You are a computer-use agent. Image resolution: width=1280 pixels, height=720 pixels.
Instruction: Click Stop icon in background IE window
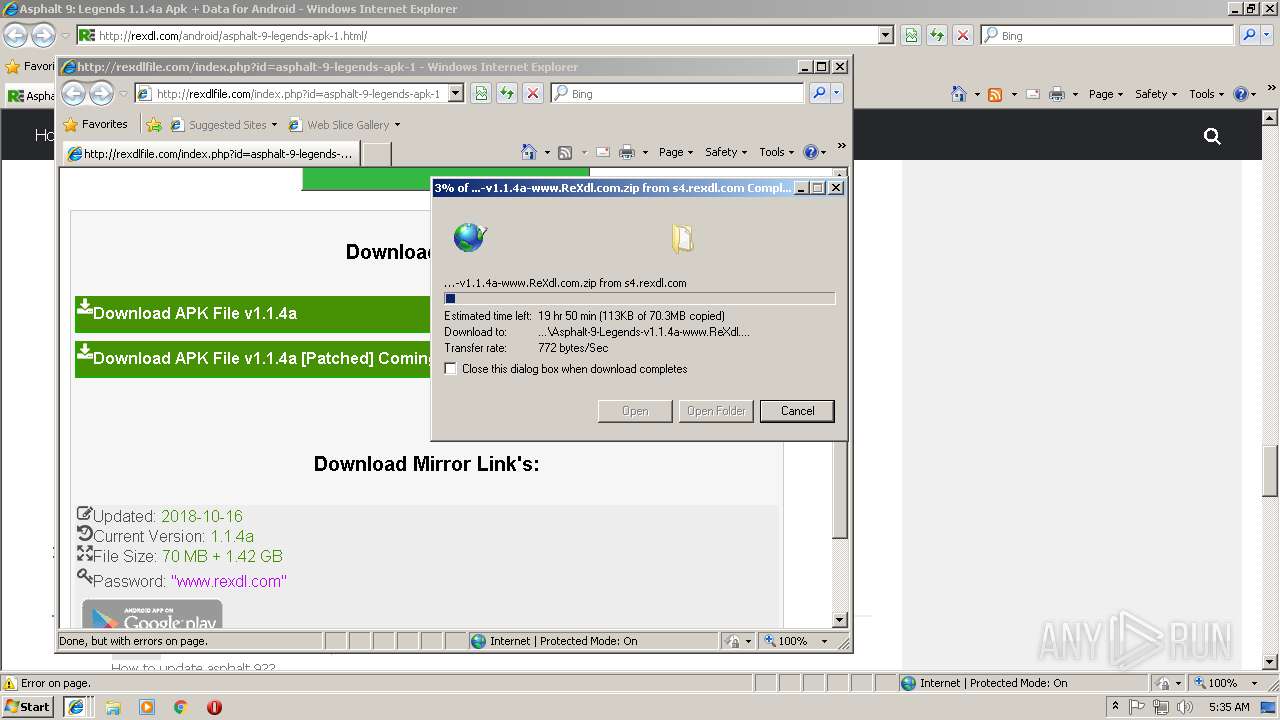tap(963, 35)
